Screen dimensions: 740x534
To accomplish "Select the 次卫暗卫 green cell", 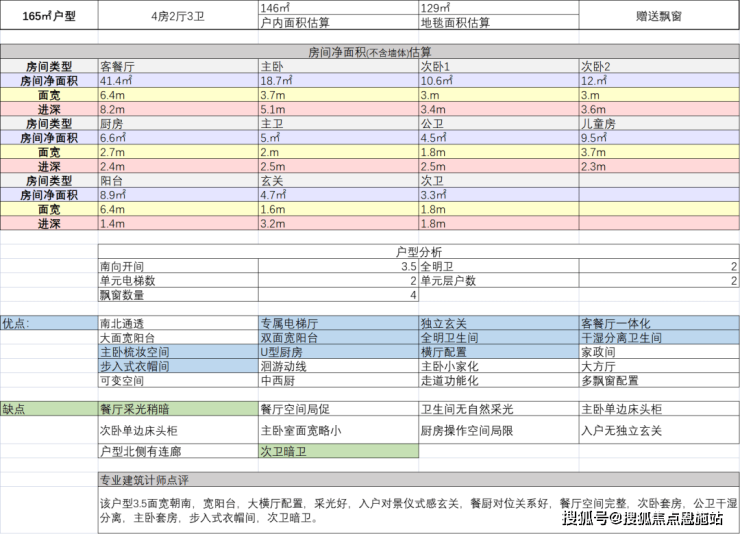I will coord(337,451).
